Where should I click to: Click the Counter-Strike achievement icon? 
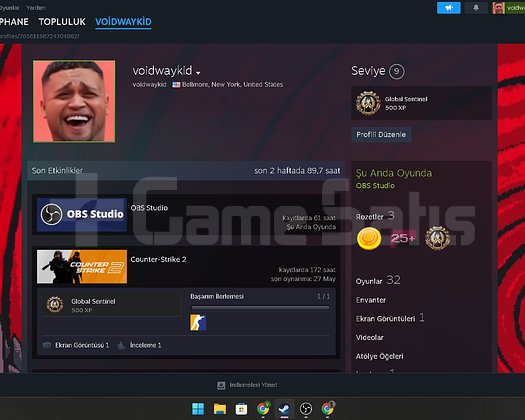(198, 322)
